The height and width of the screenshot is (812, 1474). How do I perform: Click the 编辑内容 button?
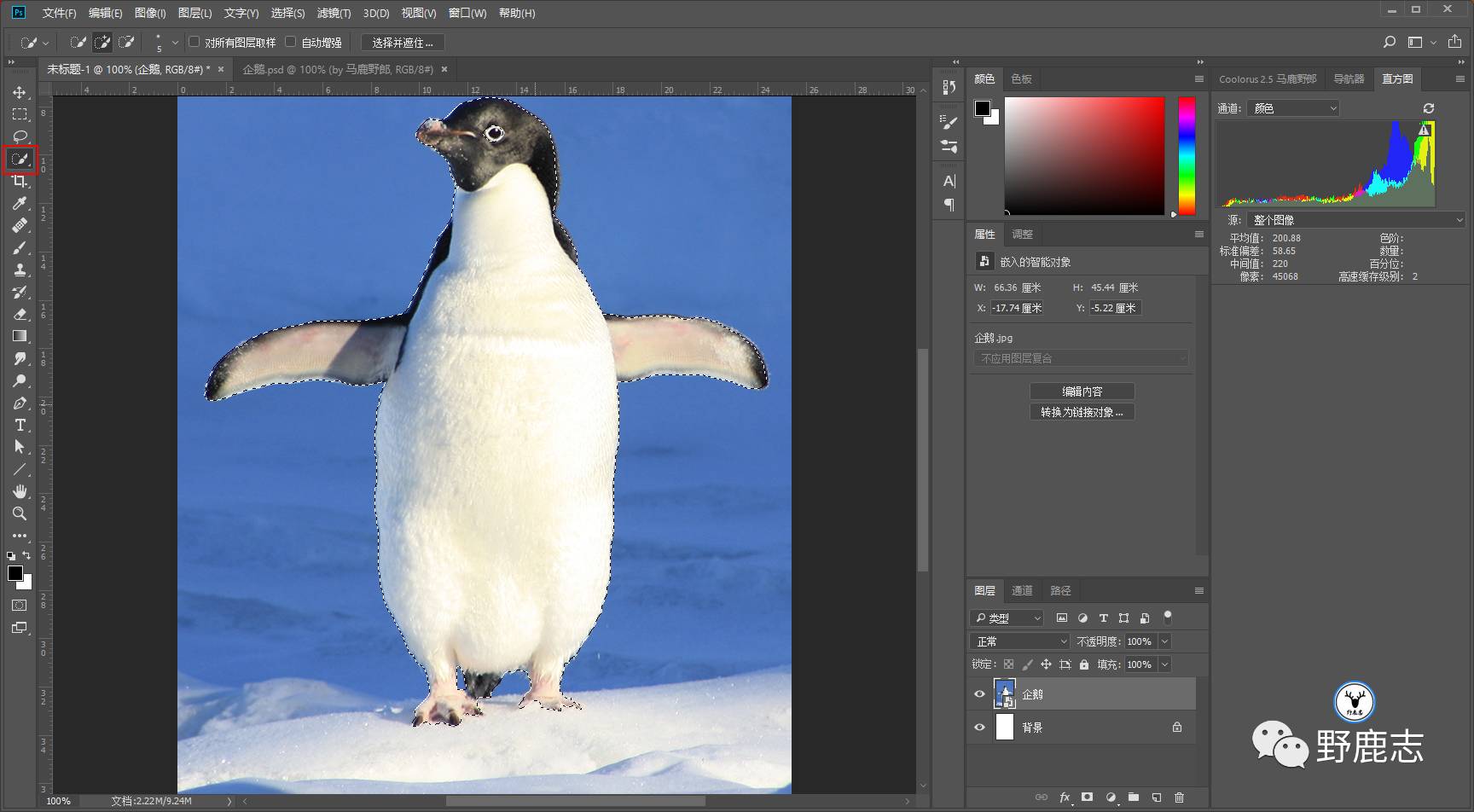[1082, 391]
